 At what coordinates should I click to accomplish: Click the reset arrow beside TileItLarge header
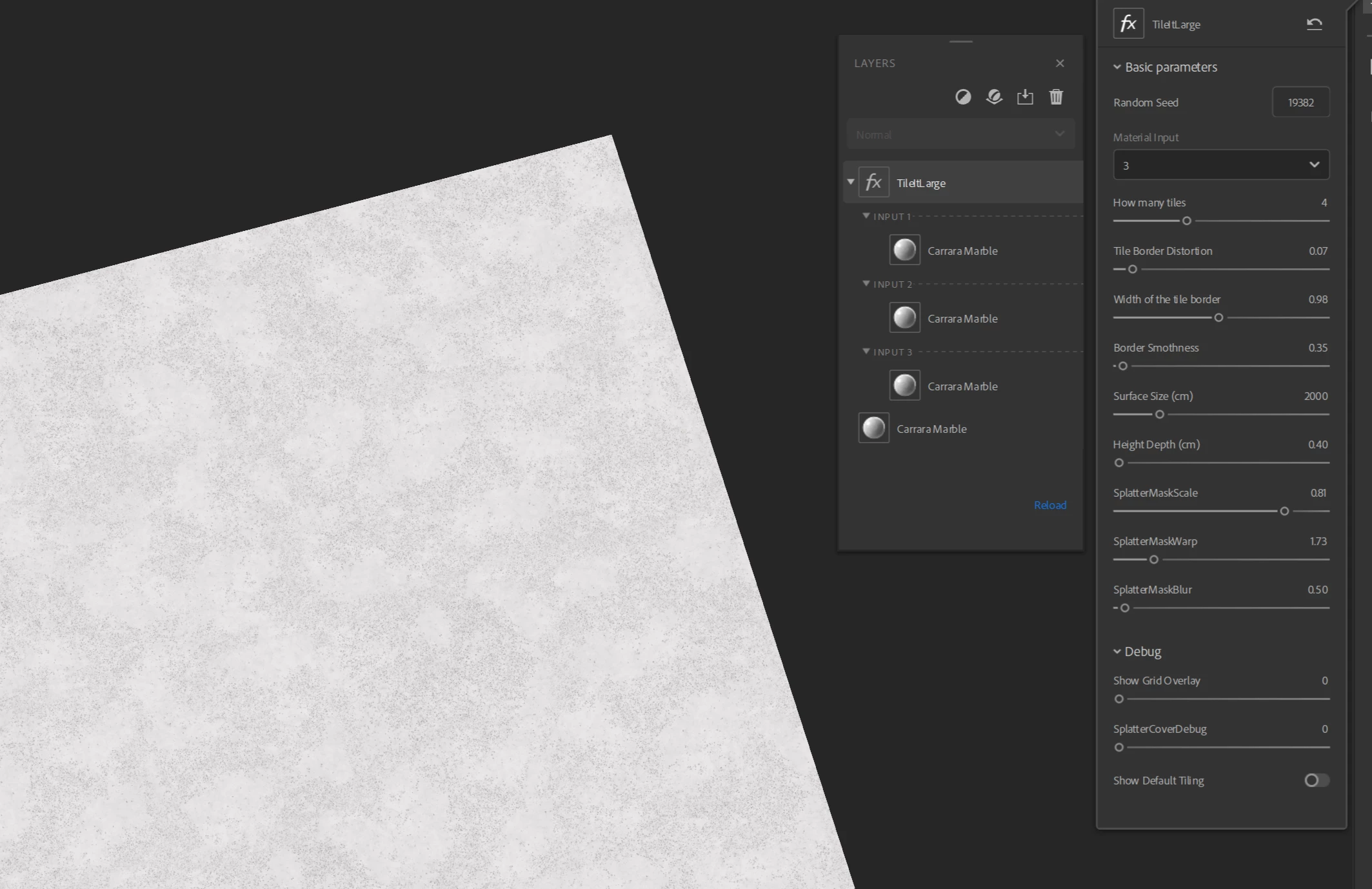point(1314,25)
